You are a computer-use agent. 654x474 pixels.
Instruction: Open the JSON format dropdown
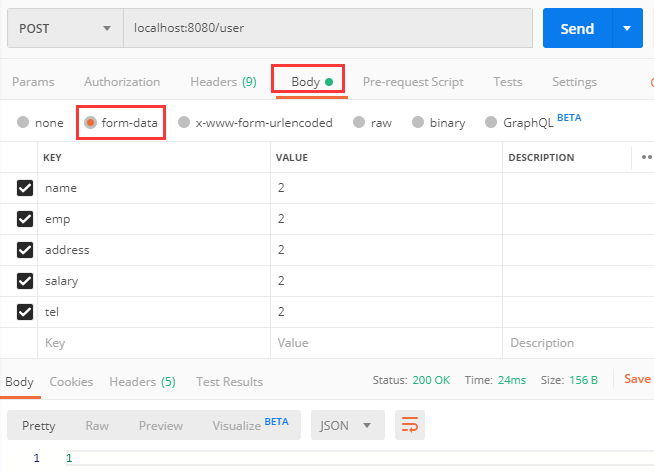pos(347,425)
